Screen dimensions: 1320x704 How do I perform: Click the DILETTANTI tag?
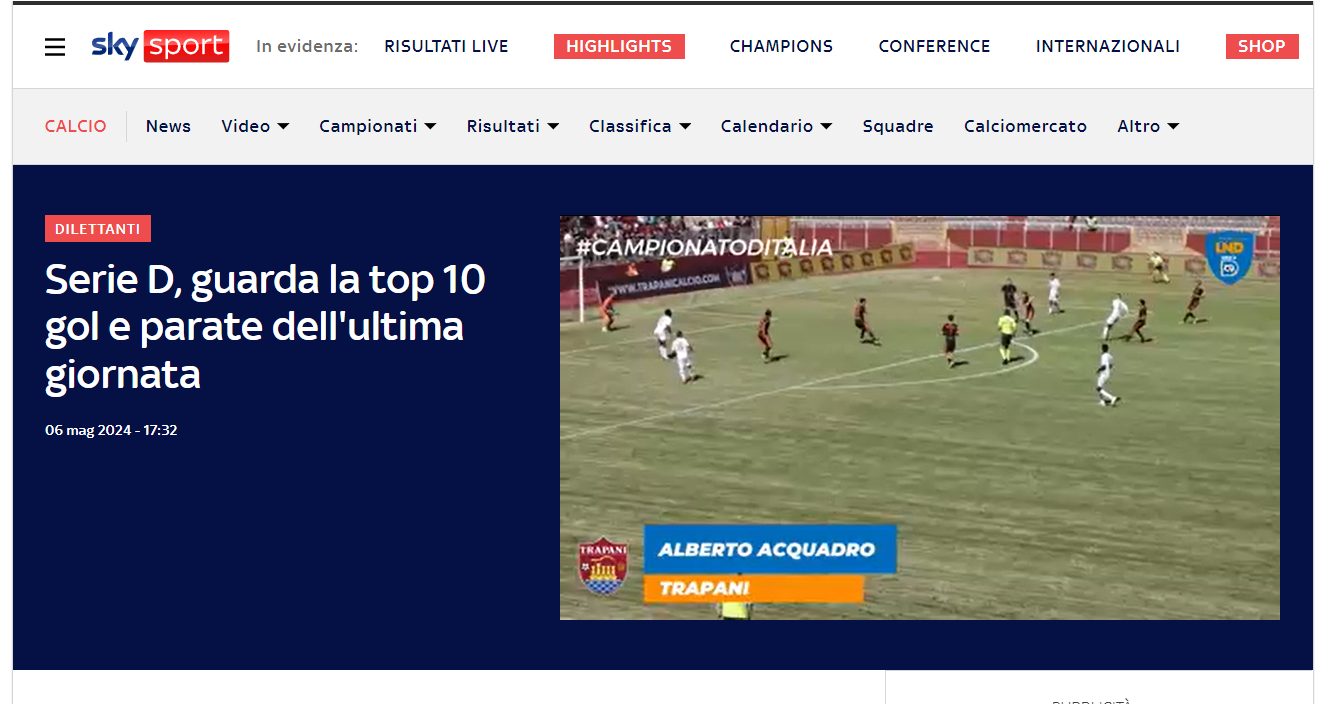(98, 229)
